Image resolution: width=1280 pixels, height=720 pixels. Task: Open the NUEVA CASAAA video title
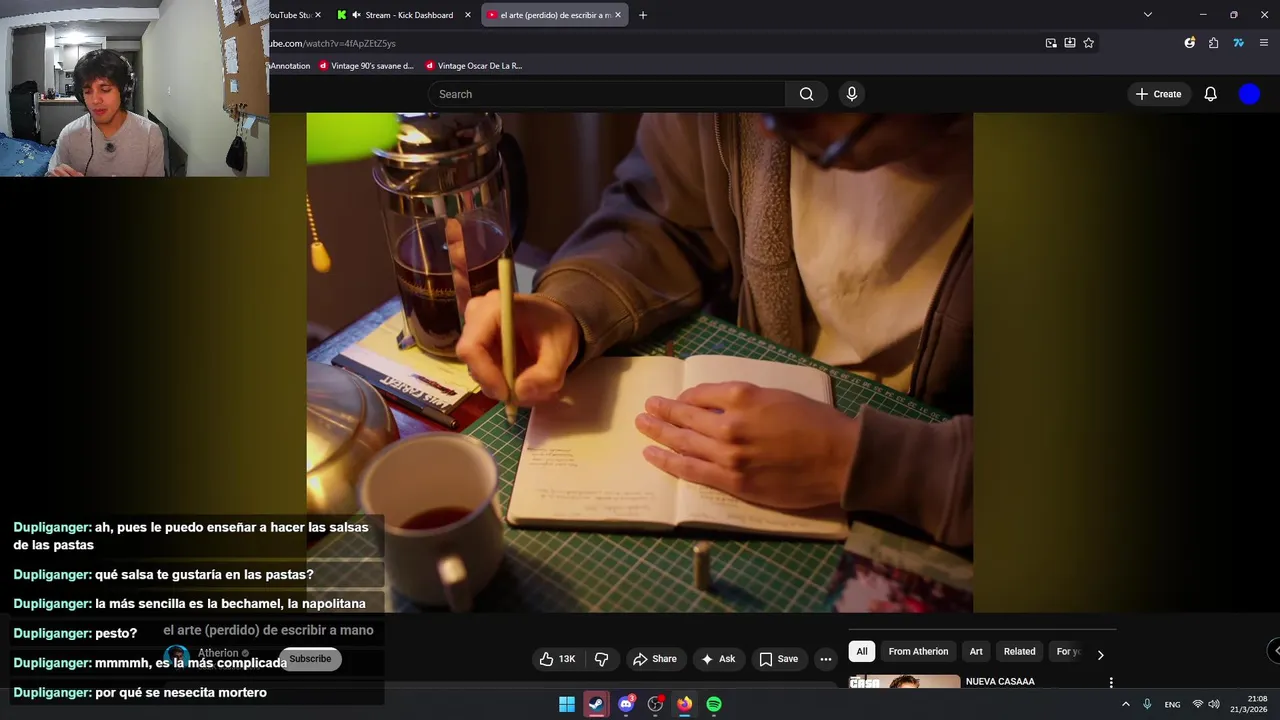coord(1000,682)
